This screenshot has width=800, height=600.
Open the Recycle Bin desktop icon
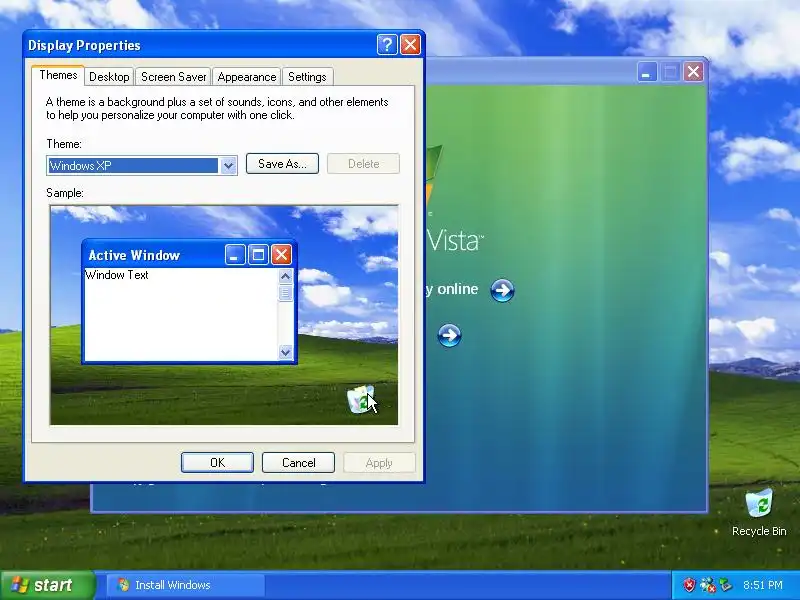pos(759,512)
